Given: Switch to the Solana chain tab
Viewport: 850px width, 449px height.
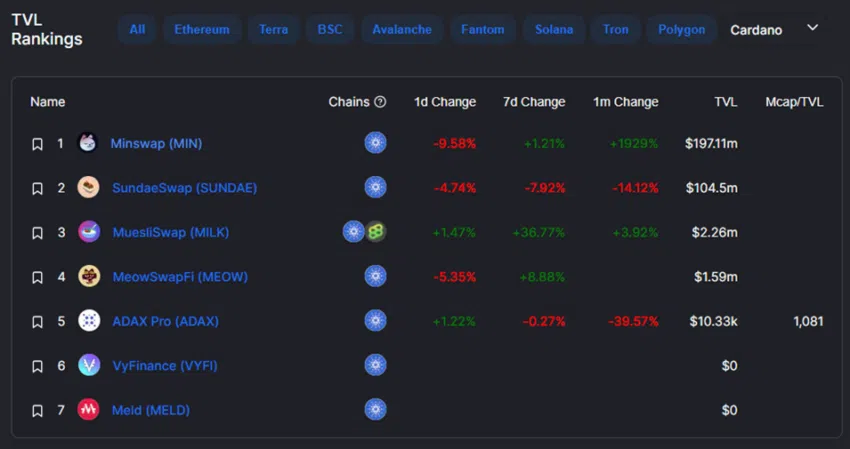Looking at the screenshot, I should [x=554, y=29].
